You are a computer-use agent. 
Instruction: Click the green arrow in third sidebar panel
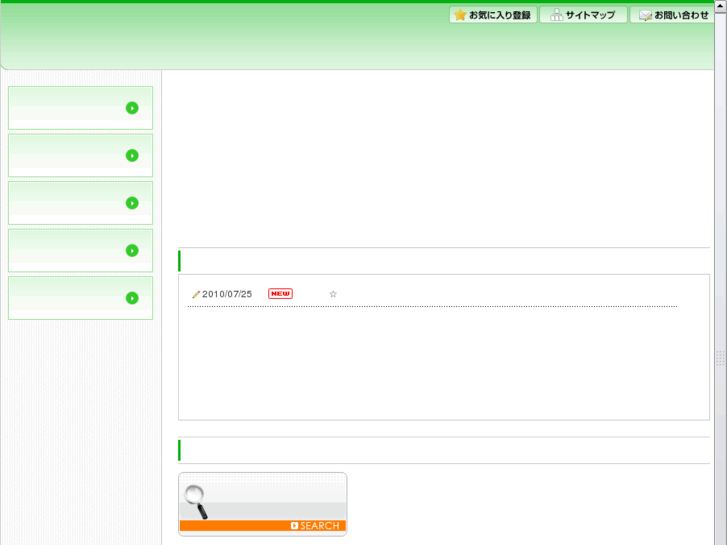pyautogui.click(x=132, y=203)
